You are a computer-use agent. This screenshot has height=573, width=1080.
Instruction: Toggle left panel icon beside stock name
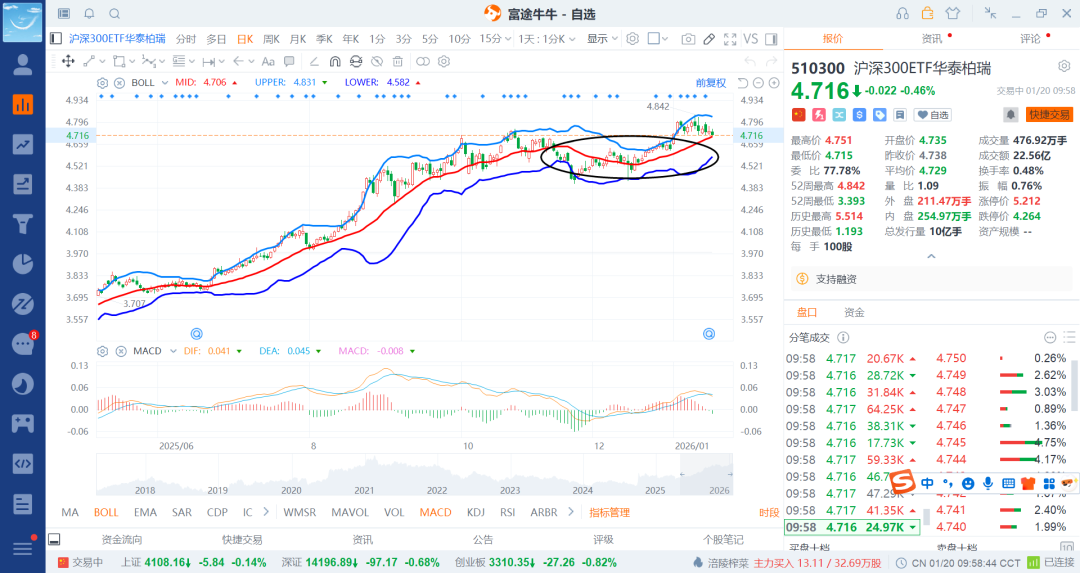pyautogui.click(x=56, y=39)
